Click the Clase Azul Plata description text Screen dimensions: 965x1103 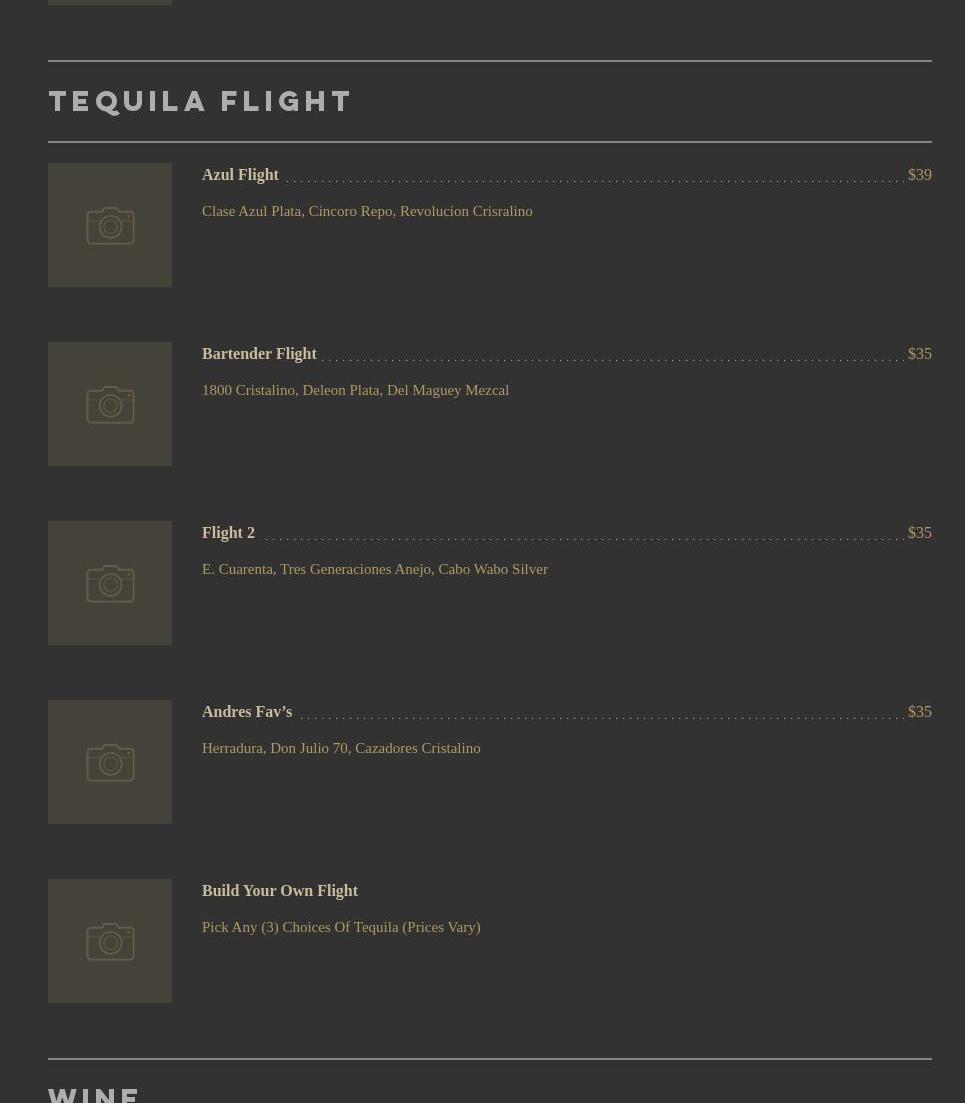tap(367, 211)
